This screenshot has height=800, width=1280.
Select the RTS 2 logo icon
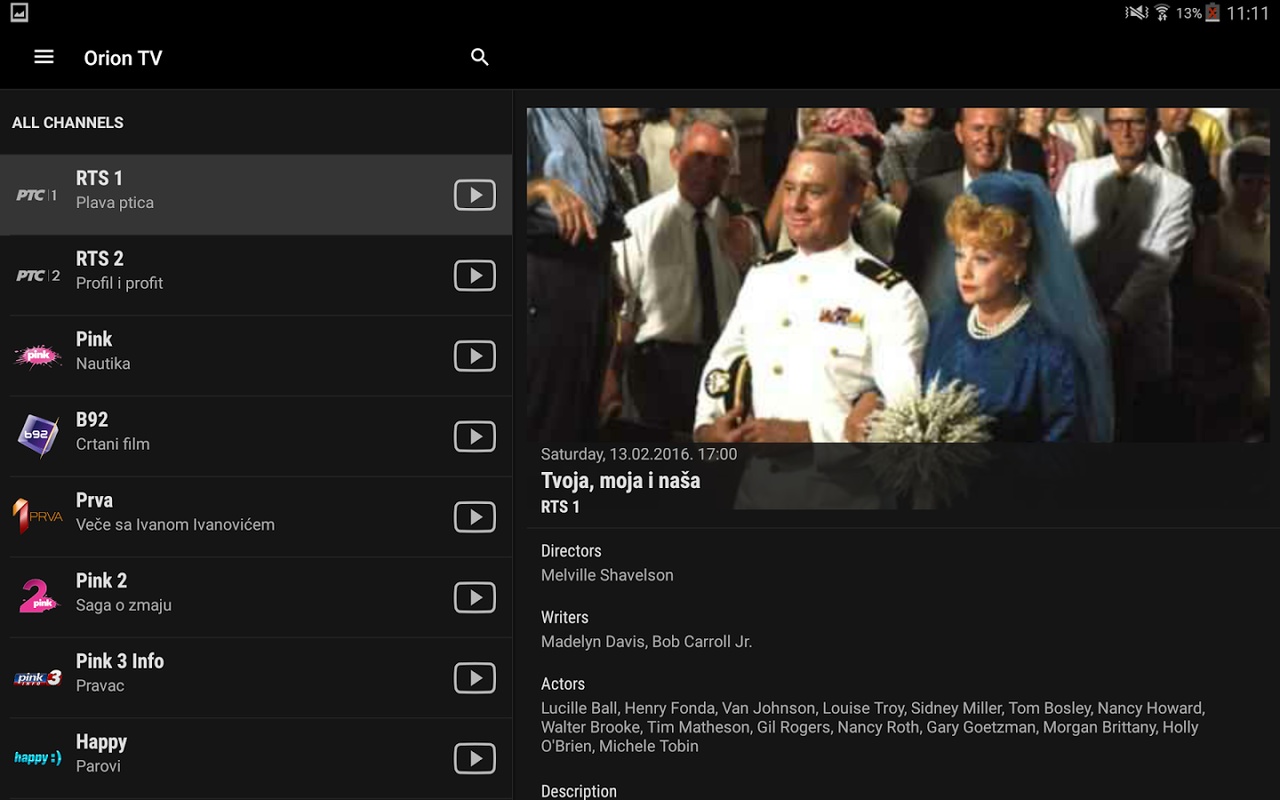pos(38,275)
